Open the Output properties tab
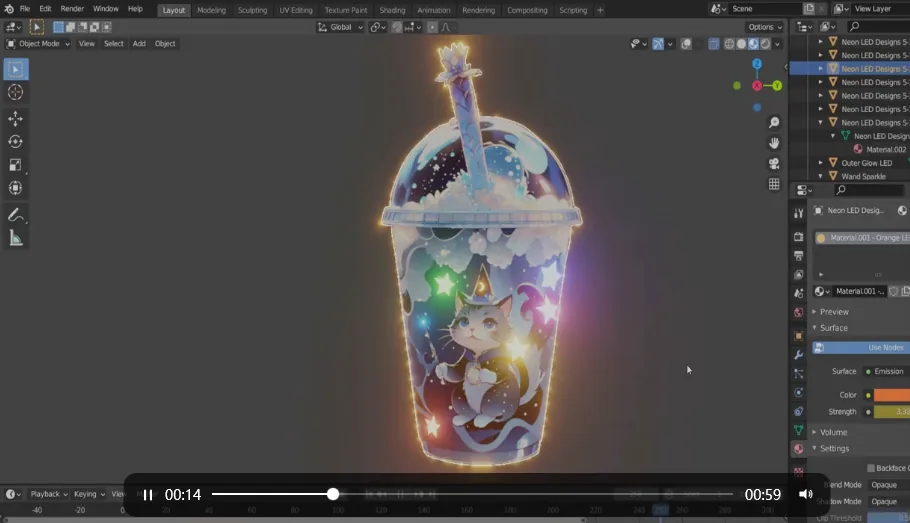Image resolution: width=910 pixels, height=523 pixels. [799, 256]
